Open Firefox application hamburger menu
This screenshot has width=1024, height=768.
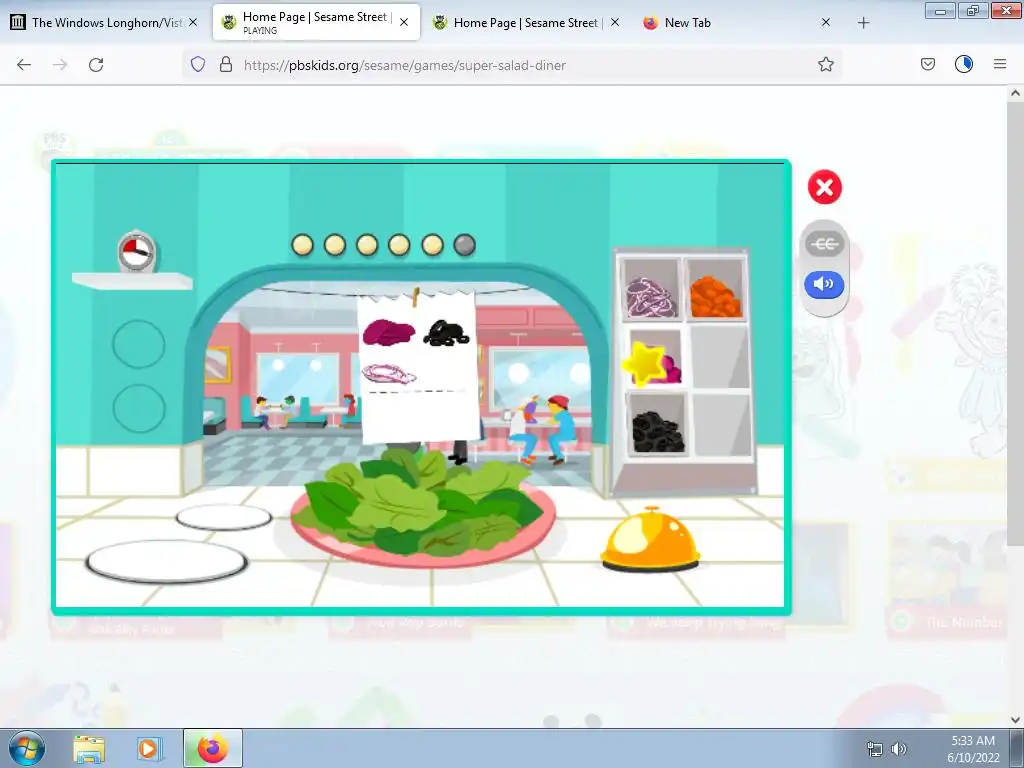(1000, 64)
